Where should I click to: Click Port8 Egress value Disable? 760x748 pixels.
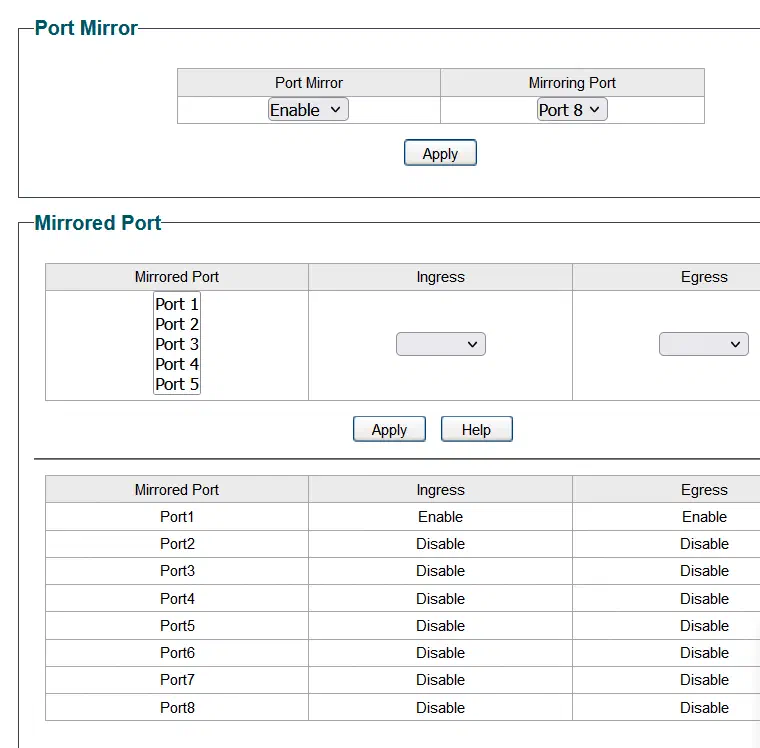pyautogui.click(x=704, y=708)
